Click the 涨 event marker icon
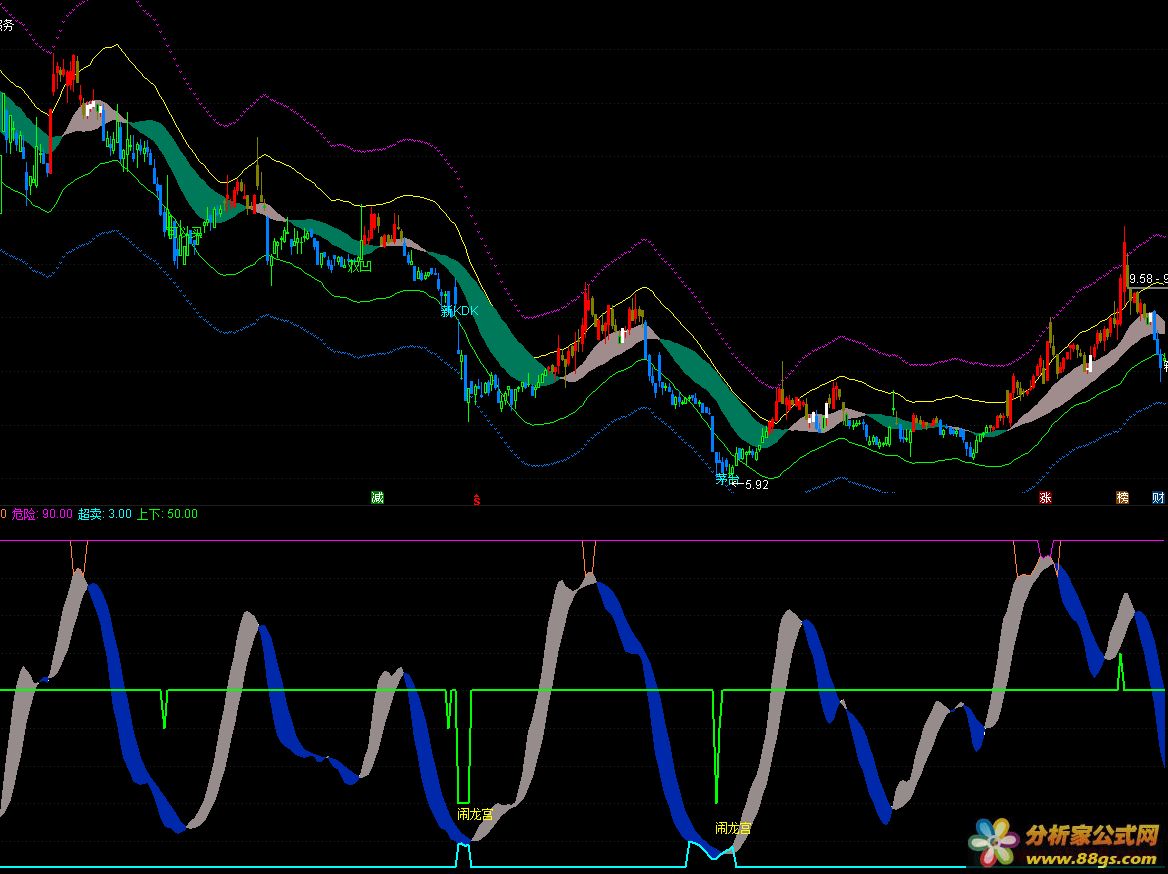This screenshot has width=1168, height=874. coord(1045,498)
